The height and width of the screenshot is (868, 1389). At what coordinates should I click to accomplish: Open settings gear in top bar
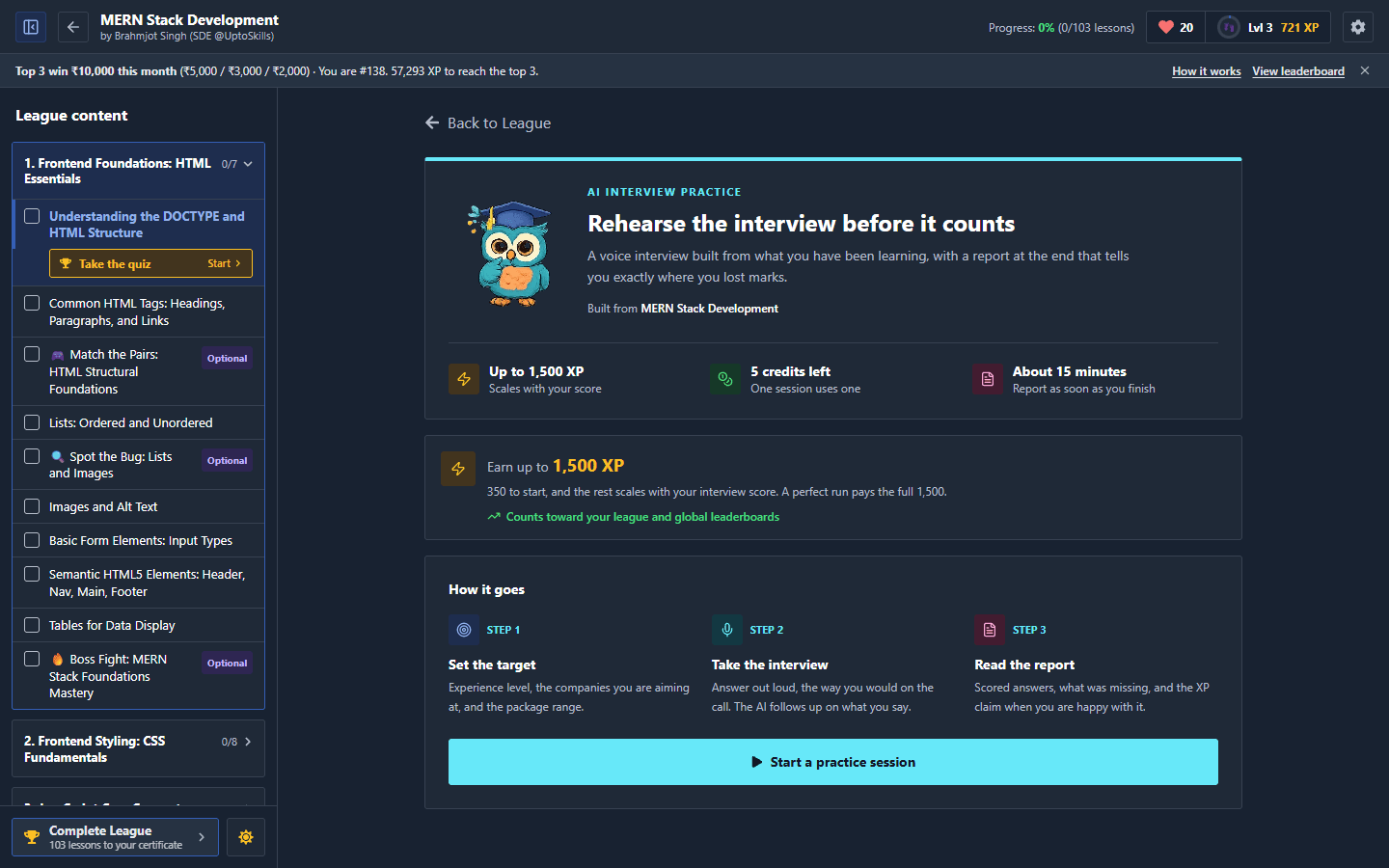[1358, 27]
